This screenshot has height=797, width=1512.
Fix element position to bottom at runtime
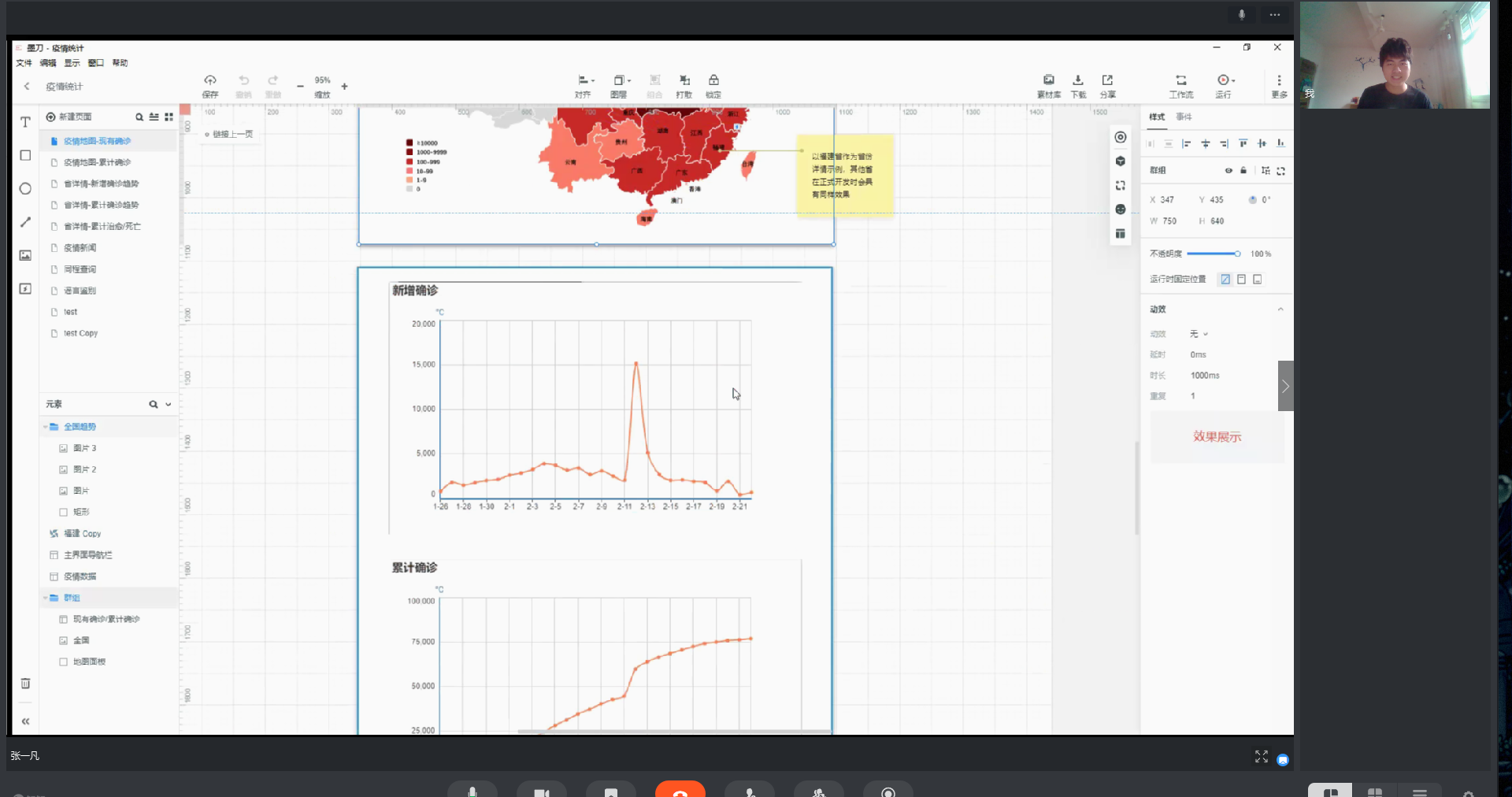coord(1258,280)
